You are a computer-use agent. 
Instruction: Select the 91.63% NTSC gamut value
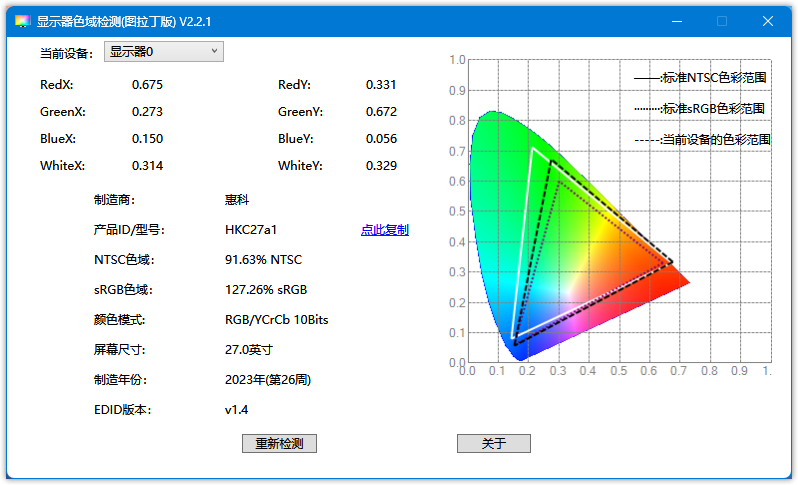tap(263, 260)
